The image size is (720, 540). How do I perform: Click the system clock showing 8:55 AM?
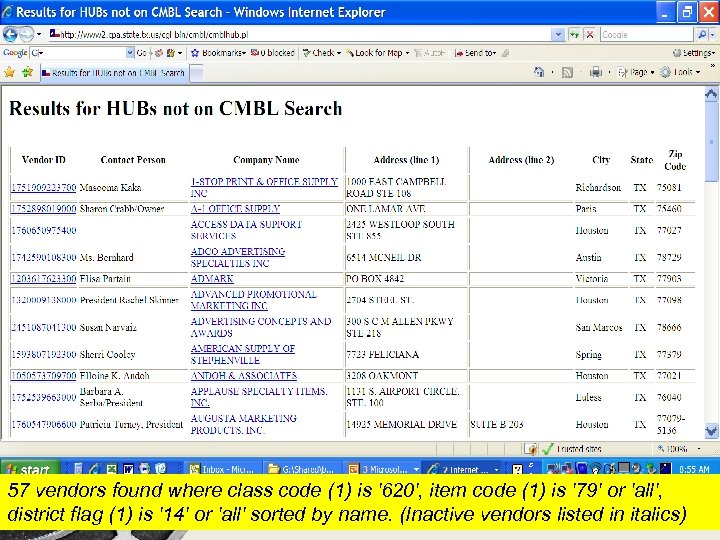694,469
